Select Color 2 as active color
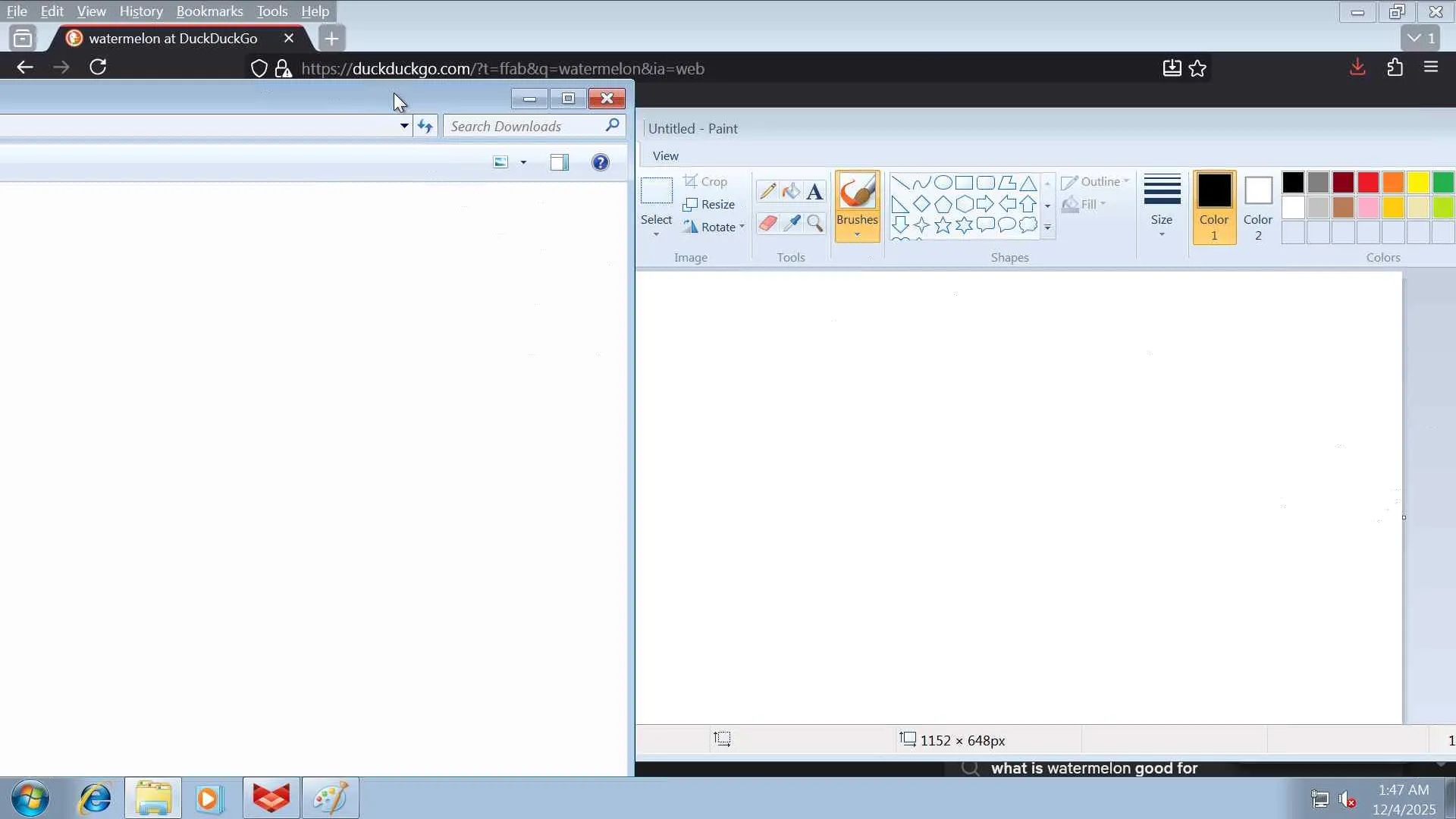 [1257, 206]
